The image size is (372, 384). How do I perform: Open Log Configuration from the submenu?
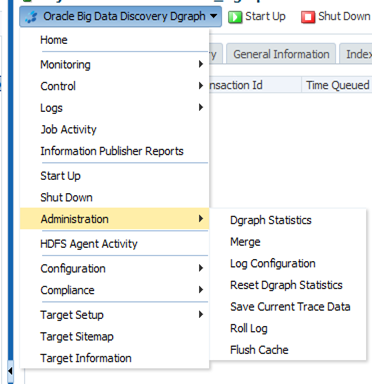pos(287,263)
